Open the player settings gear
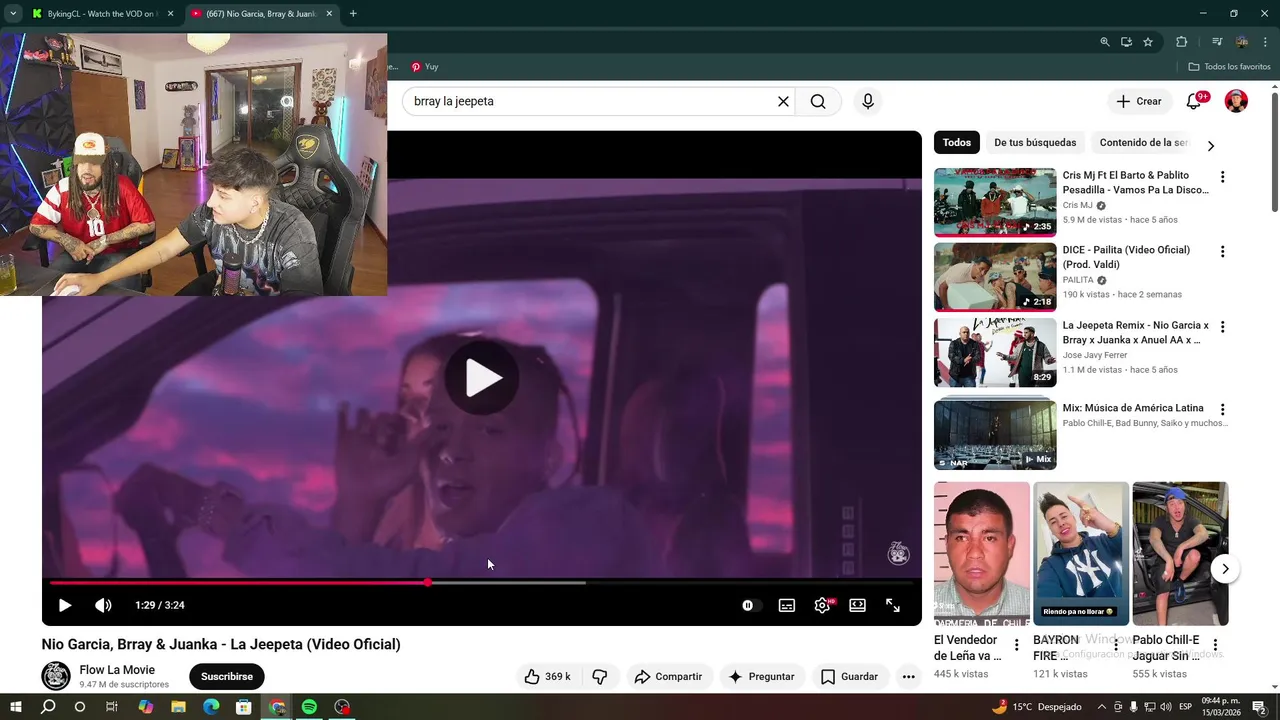1280x720 pixels. pos(822,605)
